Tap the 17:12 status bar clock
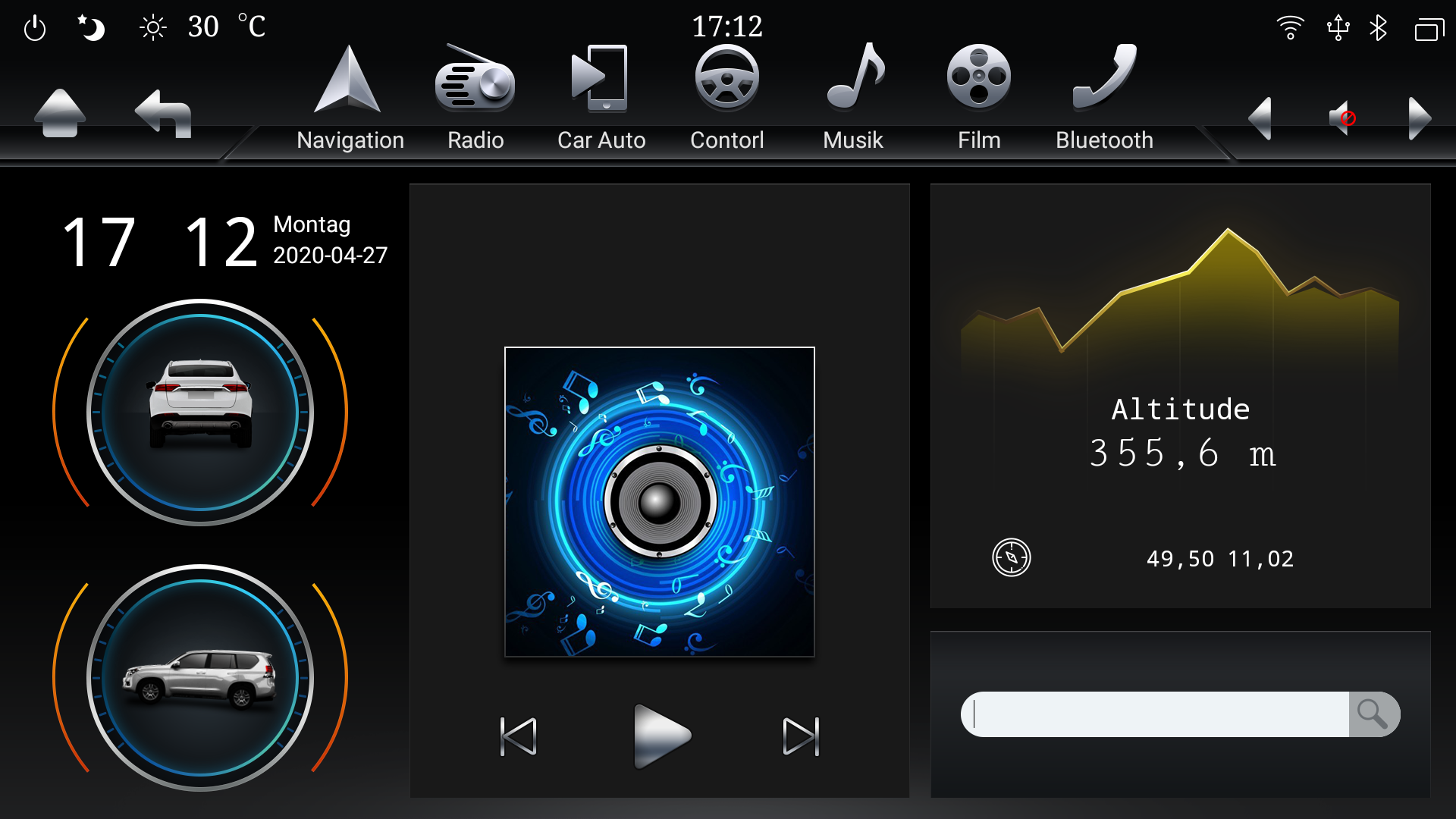Viewport: 1456px width, 819px height. click(x=726, y=27)
